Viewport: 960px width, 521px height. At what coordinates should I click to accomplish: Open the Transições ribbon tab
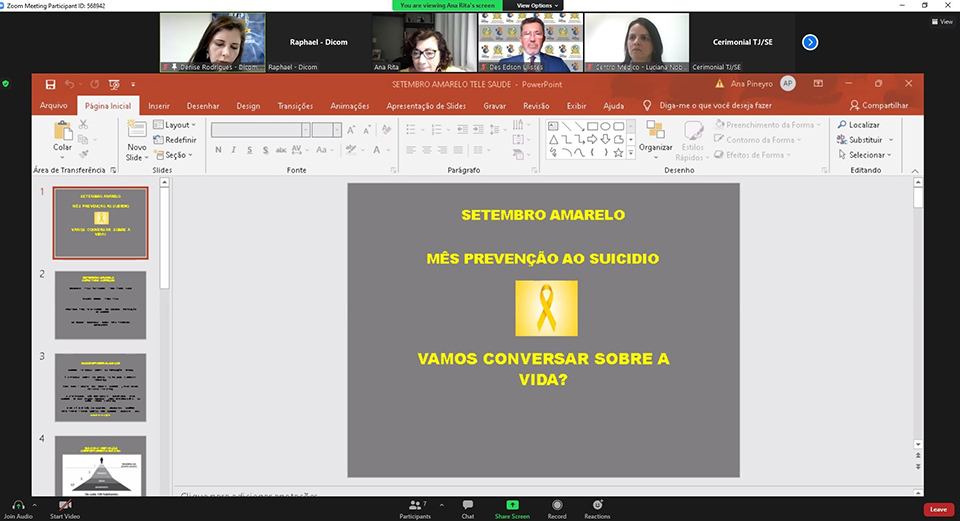point(295,105)
